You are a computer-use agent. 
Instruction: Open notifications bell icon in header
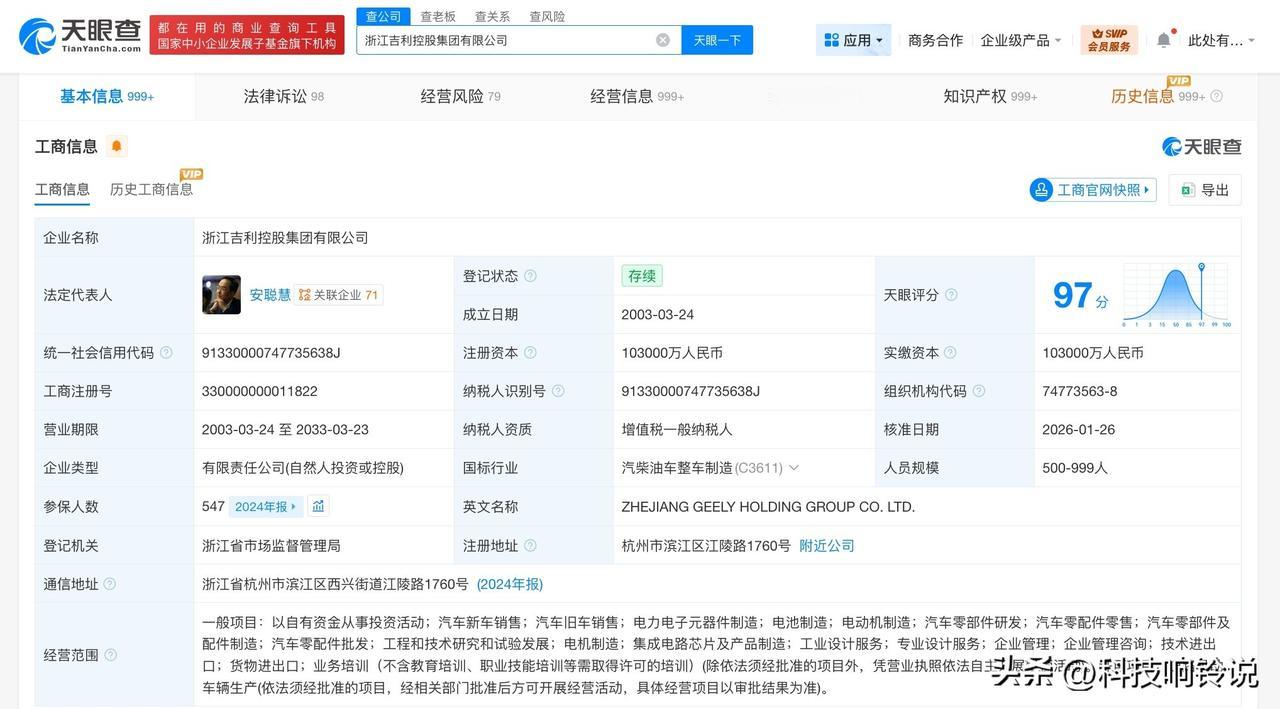pyautogui.click(x=1163, y=40)
